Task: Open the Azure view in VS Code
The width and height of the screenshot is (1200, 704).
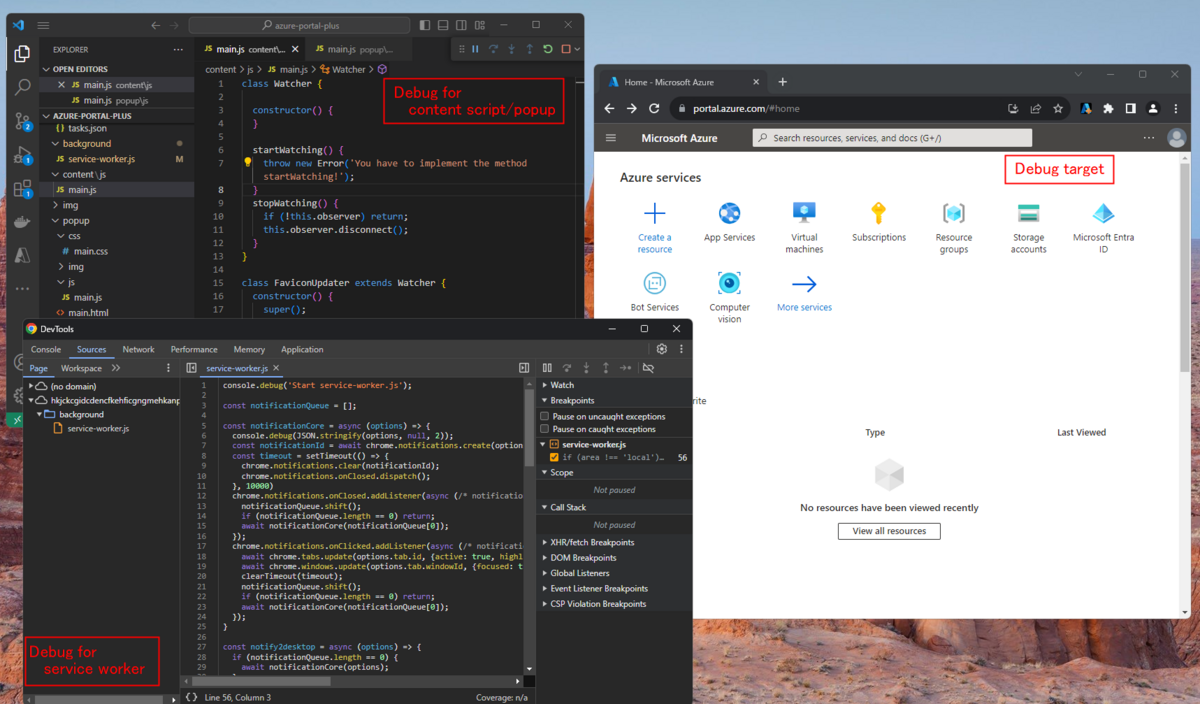Action: point(22,255)
